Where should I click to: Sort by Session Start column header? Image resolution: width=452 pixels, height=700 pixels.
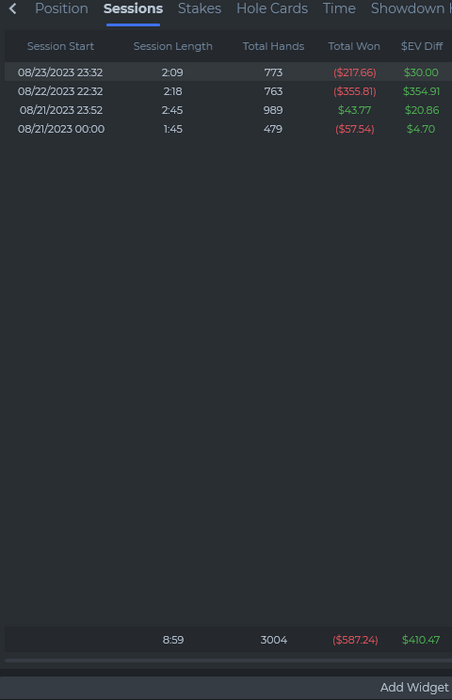tap(60, 46)
